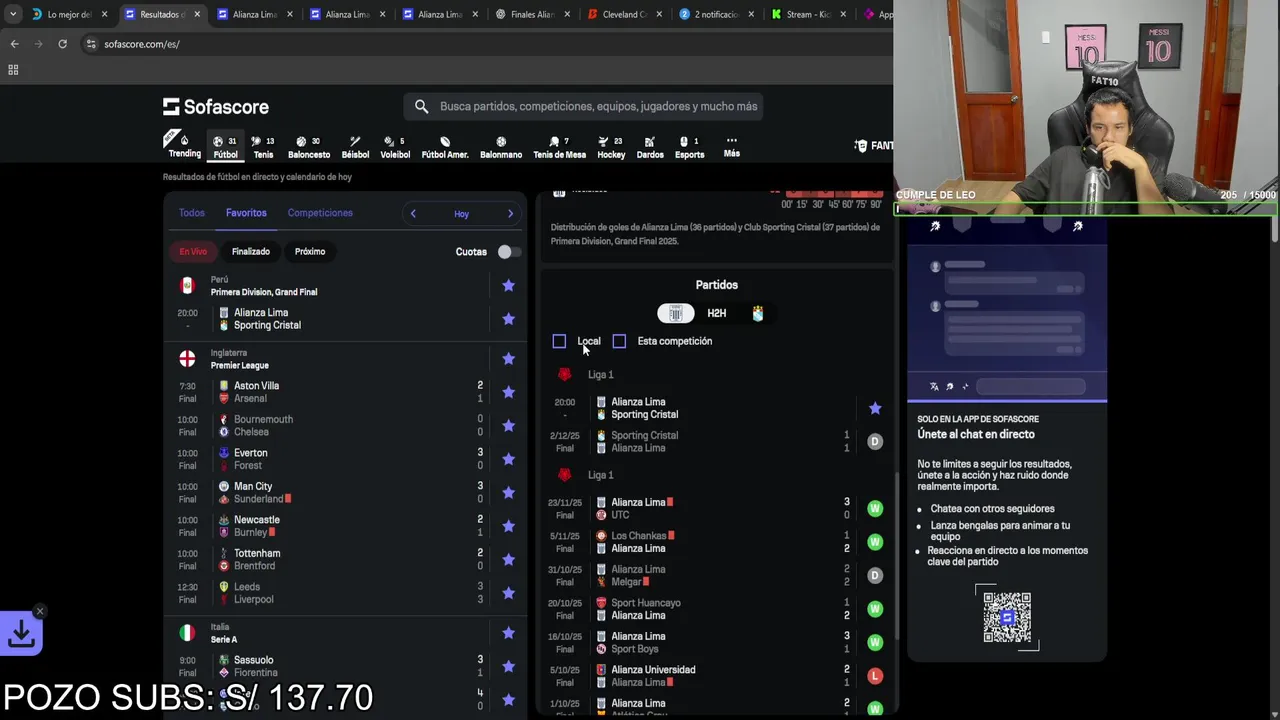Open the browser apps grid icon
1280x720 pixels.
click(13, 70)
